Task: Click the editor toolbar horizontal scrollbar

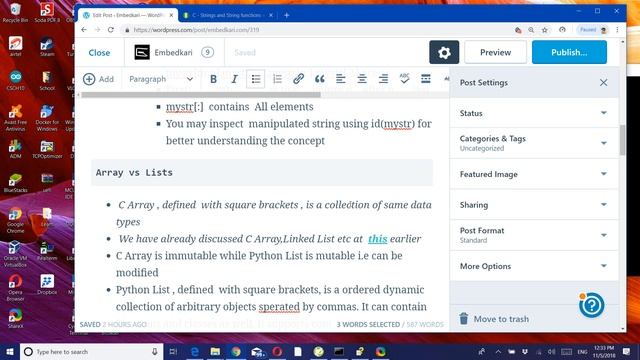Action: 201,95
